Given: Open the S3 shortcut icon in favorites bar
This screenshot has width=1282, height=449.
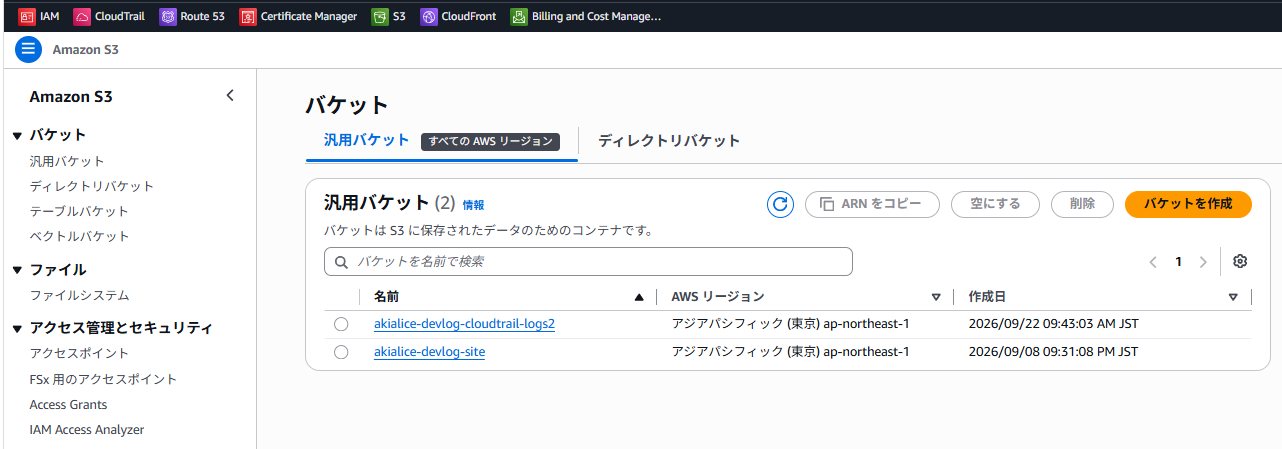Looking at the screenshot, I should tap(379, 16).
